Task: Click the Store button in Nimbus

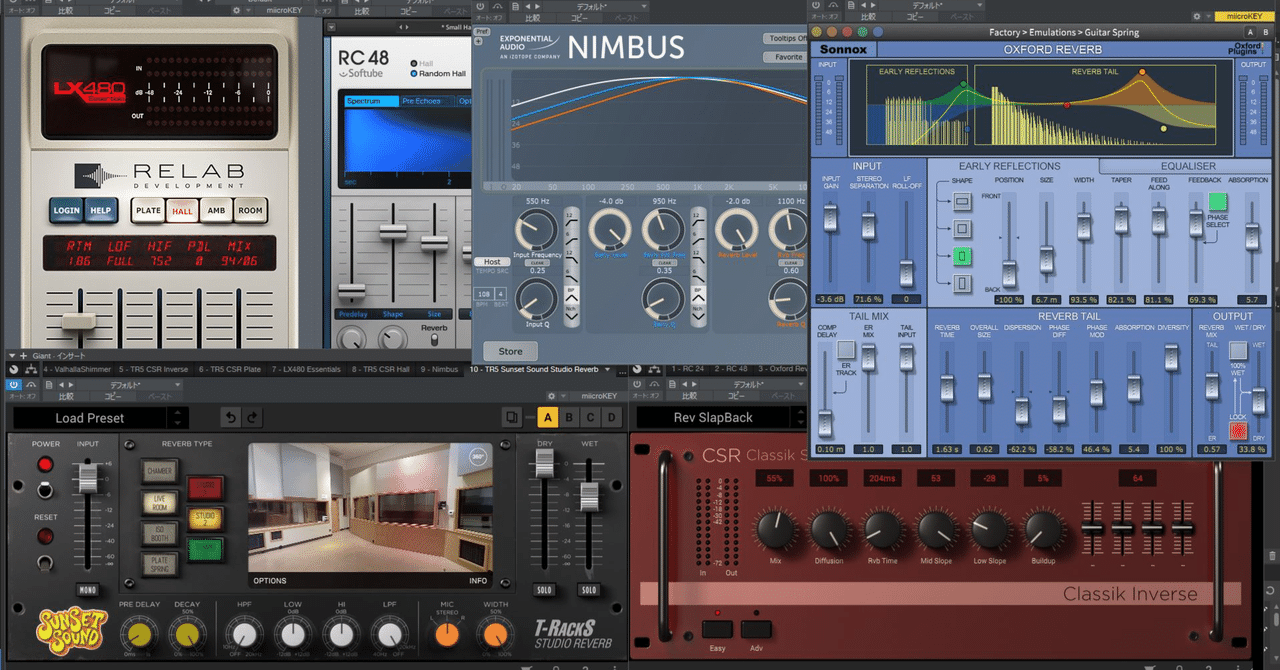Action: coord(510,351)
